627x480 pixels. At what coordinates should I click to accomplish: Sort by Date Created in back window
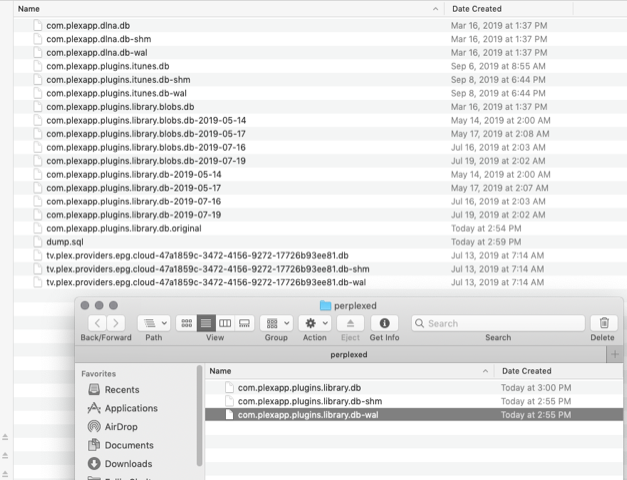click(477, 9)
